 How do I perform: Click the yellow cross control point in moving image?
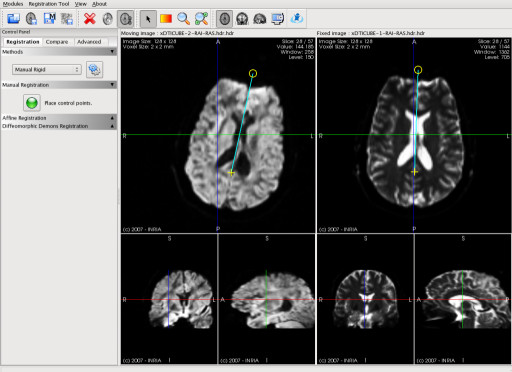click(231, 173)
